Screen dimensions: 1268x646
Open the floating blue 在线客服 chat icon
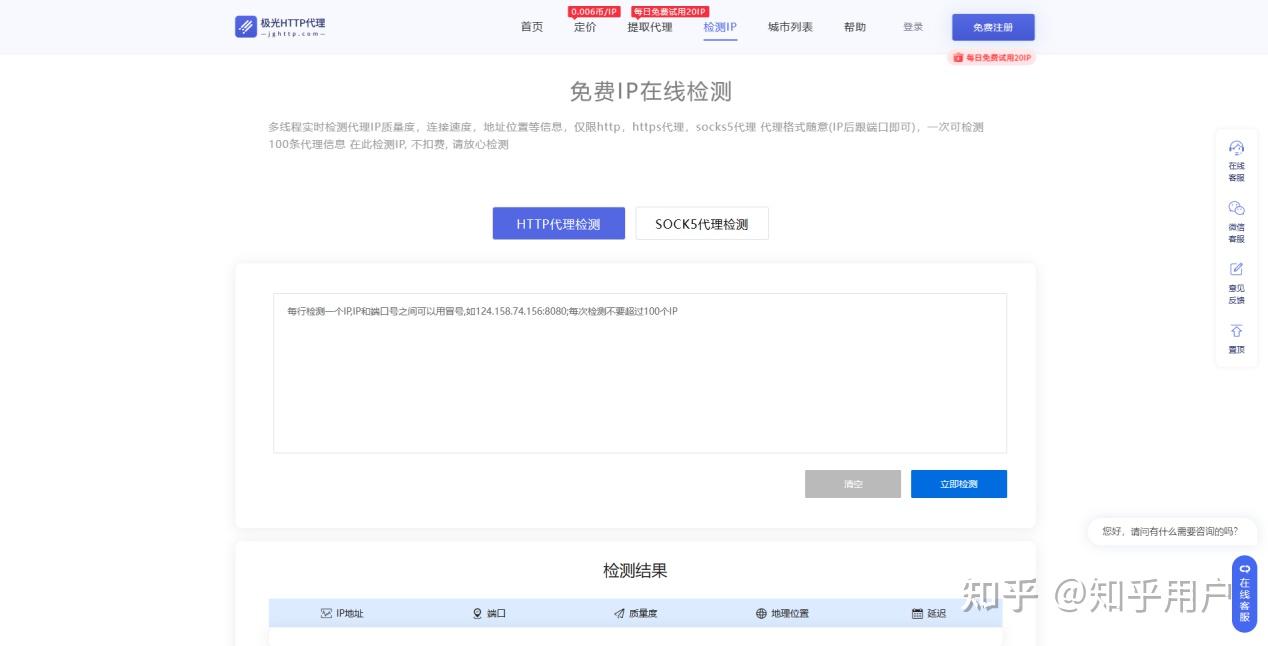click(x=1244, y=567)
